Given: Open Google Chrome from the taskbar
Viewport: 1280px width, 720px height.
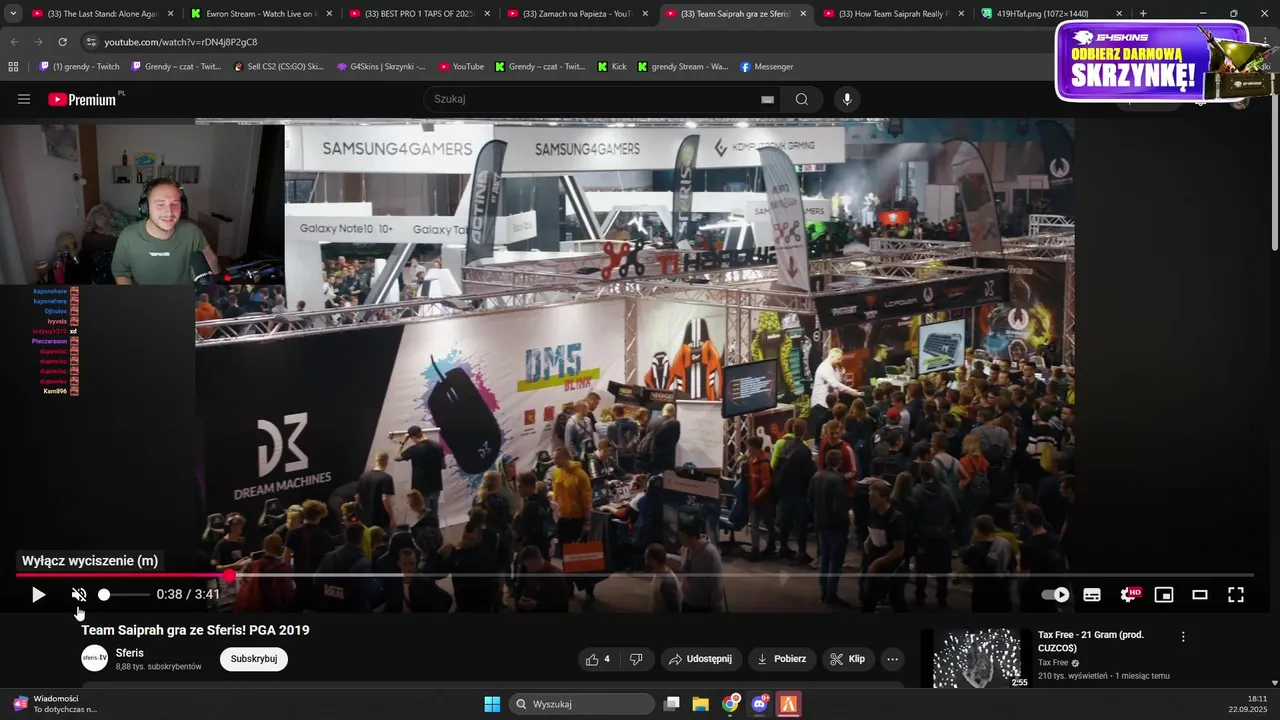Looking at the screenshot, I should tap(731, 704).
